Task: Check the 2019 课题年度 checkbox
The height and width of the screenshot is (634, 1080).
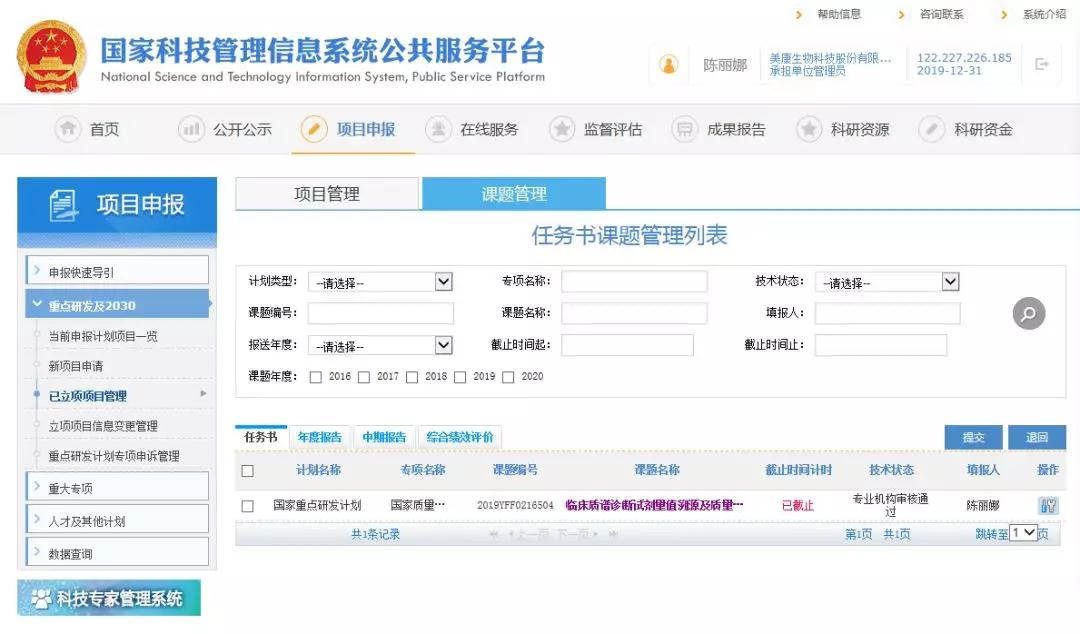Action: pos(460,377)
